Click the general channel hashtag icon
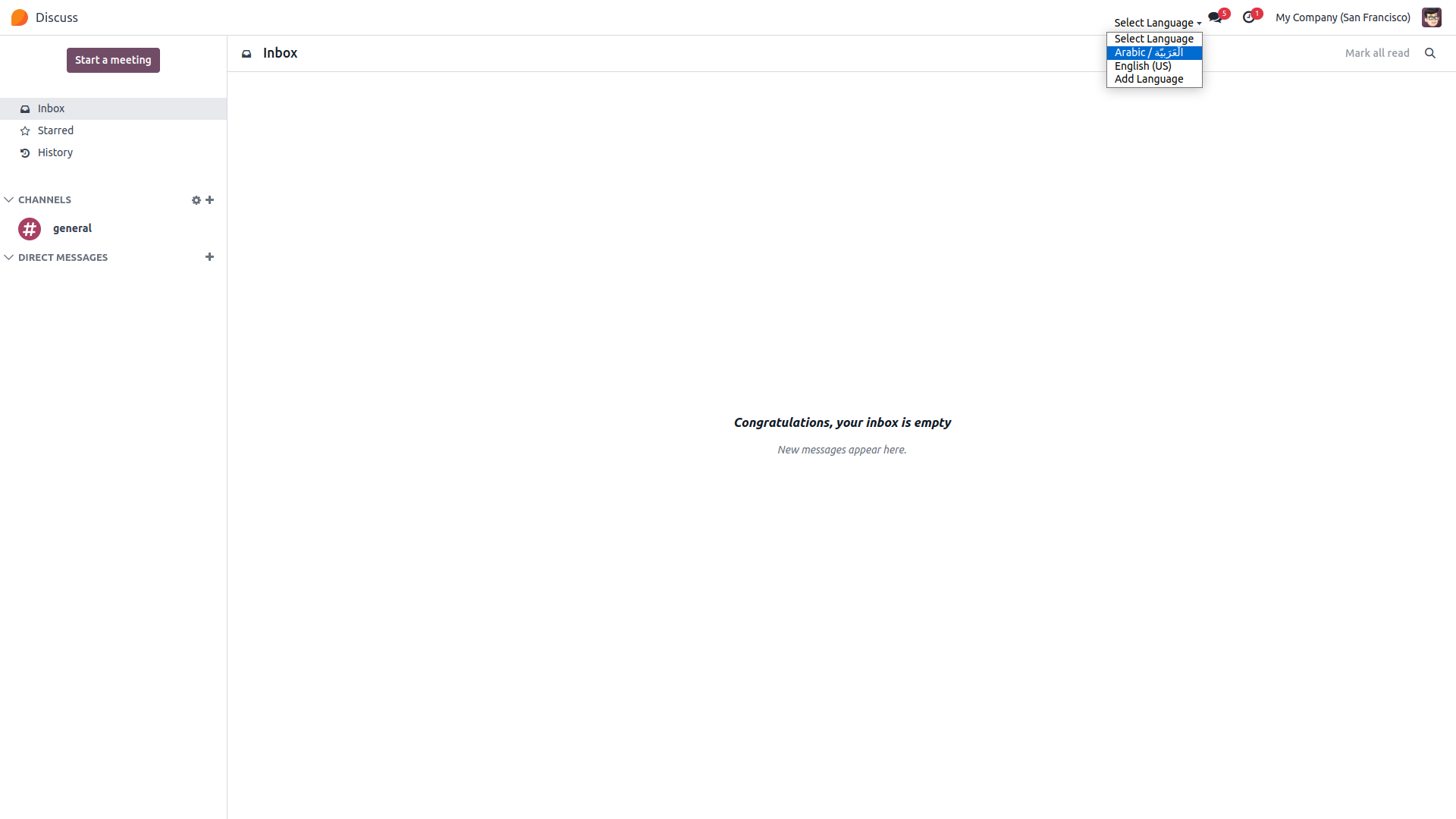The height and width of the screenshot is (819, 1456). coord(30,228)
